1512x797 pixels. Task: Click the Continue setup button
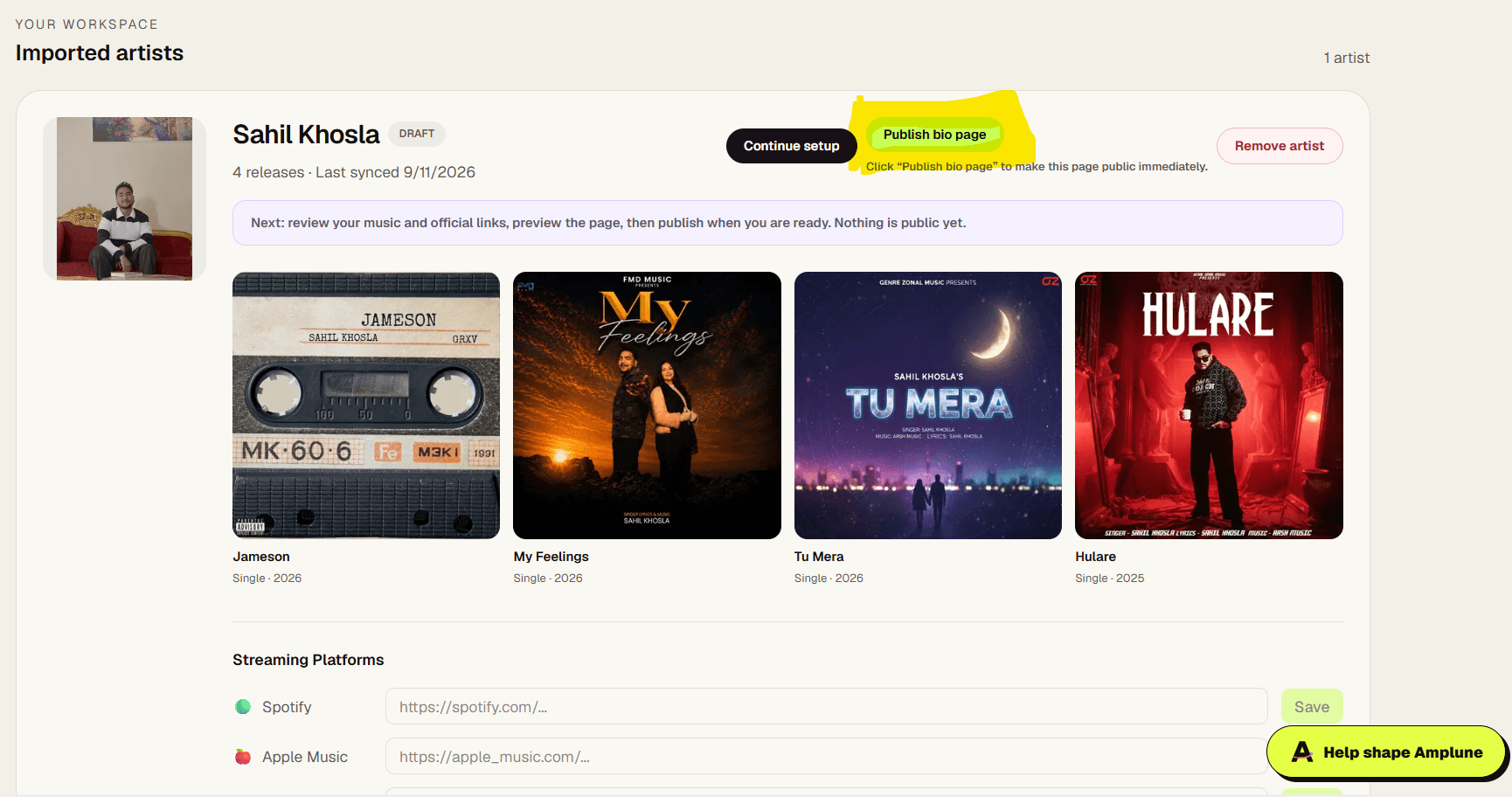791,146
